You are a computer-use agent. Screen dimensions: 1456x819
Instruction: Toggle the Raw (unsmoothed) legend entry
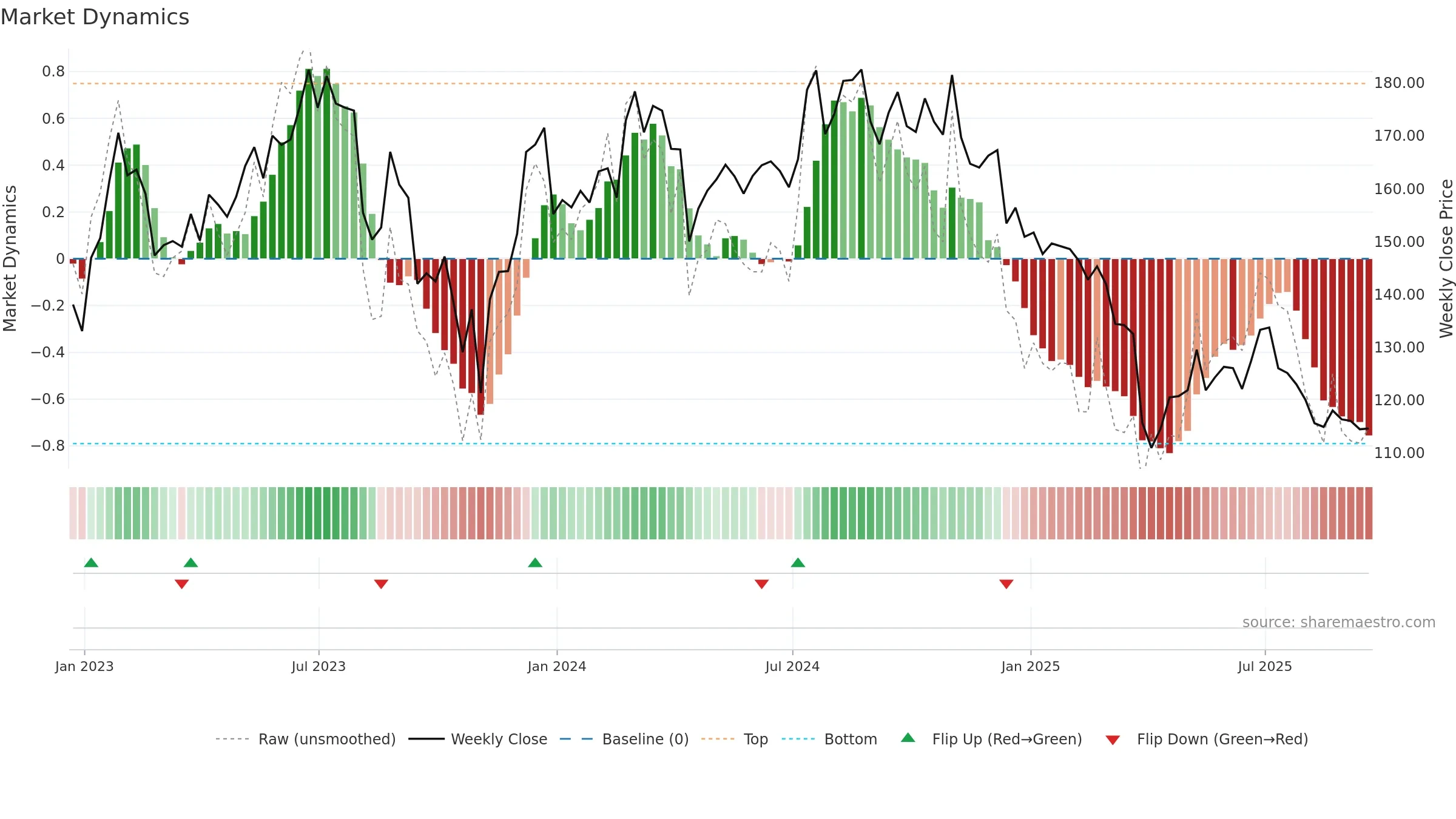point(305,739)
